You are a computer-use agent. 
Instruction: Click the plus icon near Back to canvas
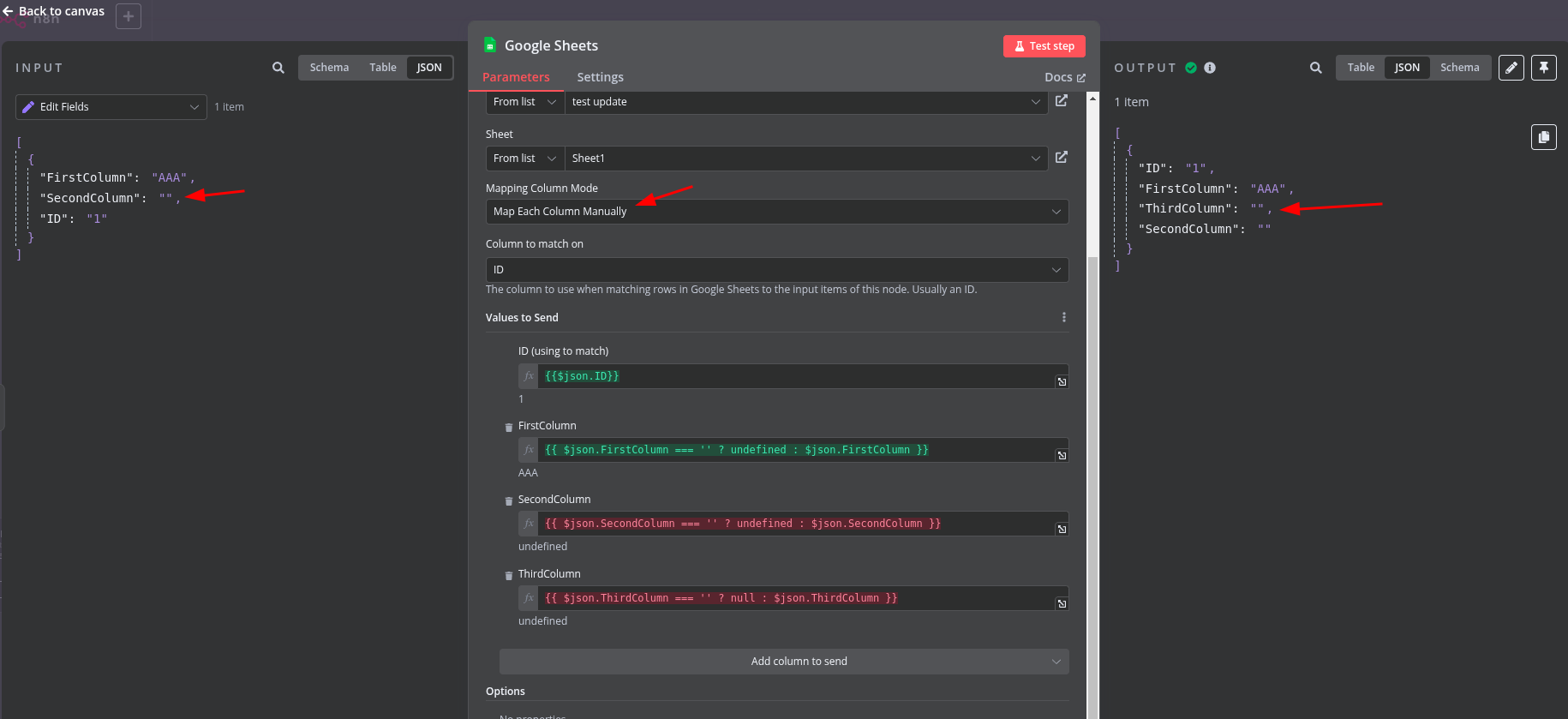pyautogui.click(x=129, y=16)
